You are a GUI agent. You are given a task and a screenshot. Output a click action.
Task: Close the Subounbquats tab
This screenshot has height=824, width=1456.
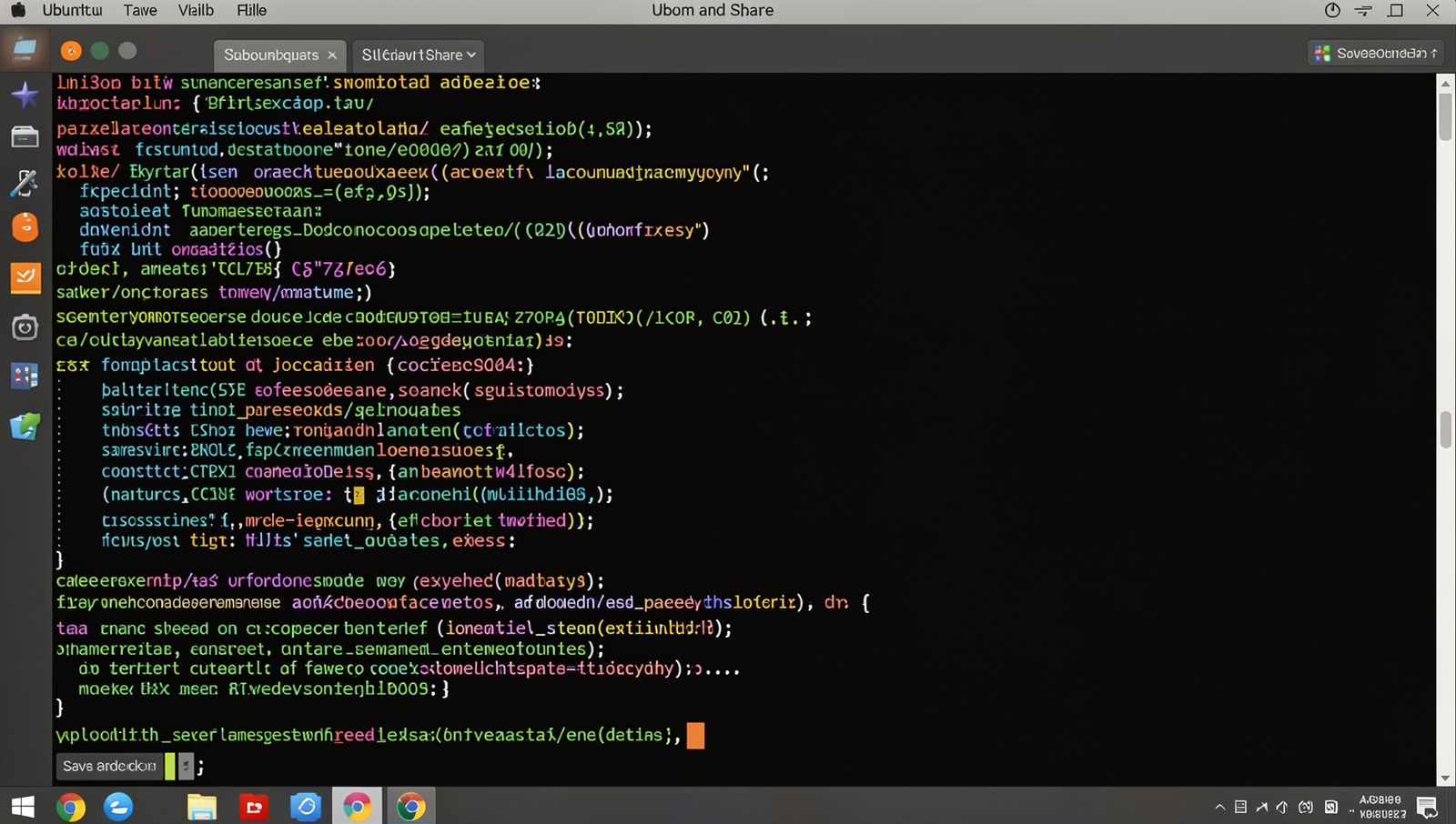click(332, 55)
